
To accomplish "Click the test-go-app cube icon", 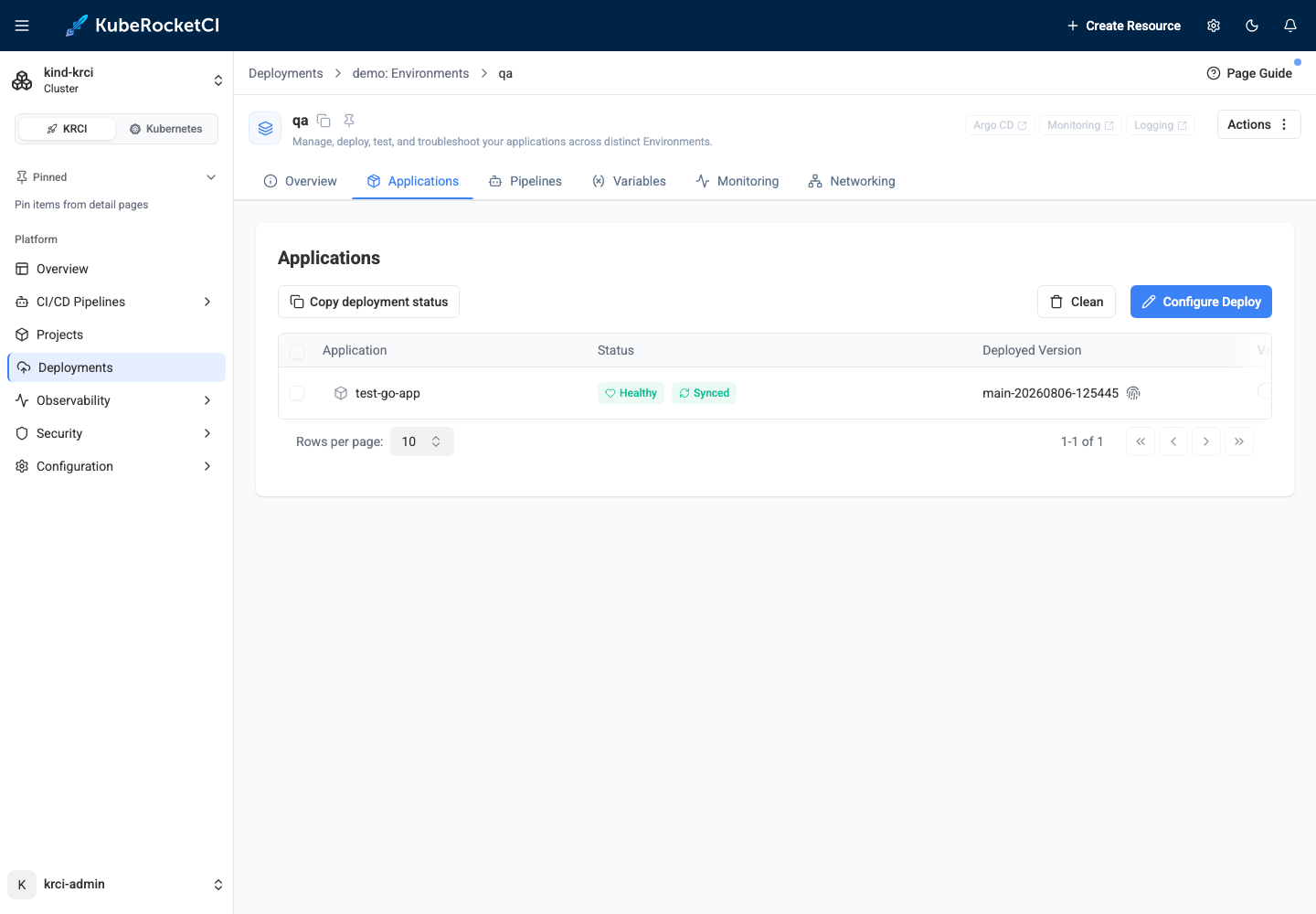I will 341,393.
